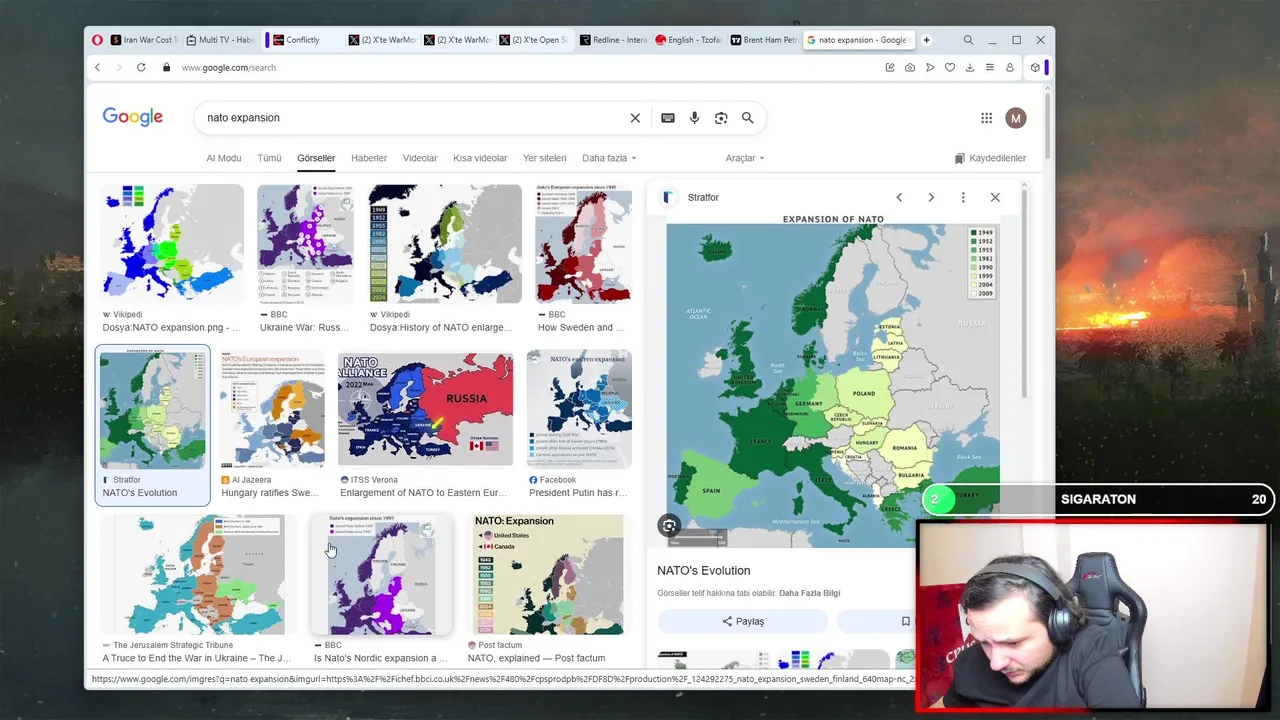Open ITSS Verona Enlargement of NATO thumbnail
Image resolution: width=1280 pixels, height=720 pixels.
pyautogui.click(x=425, y=409)
